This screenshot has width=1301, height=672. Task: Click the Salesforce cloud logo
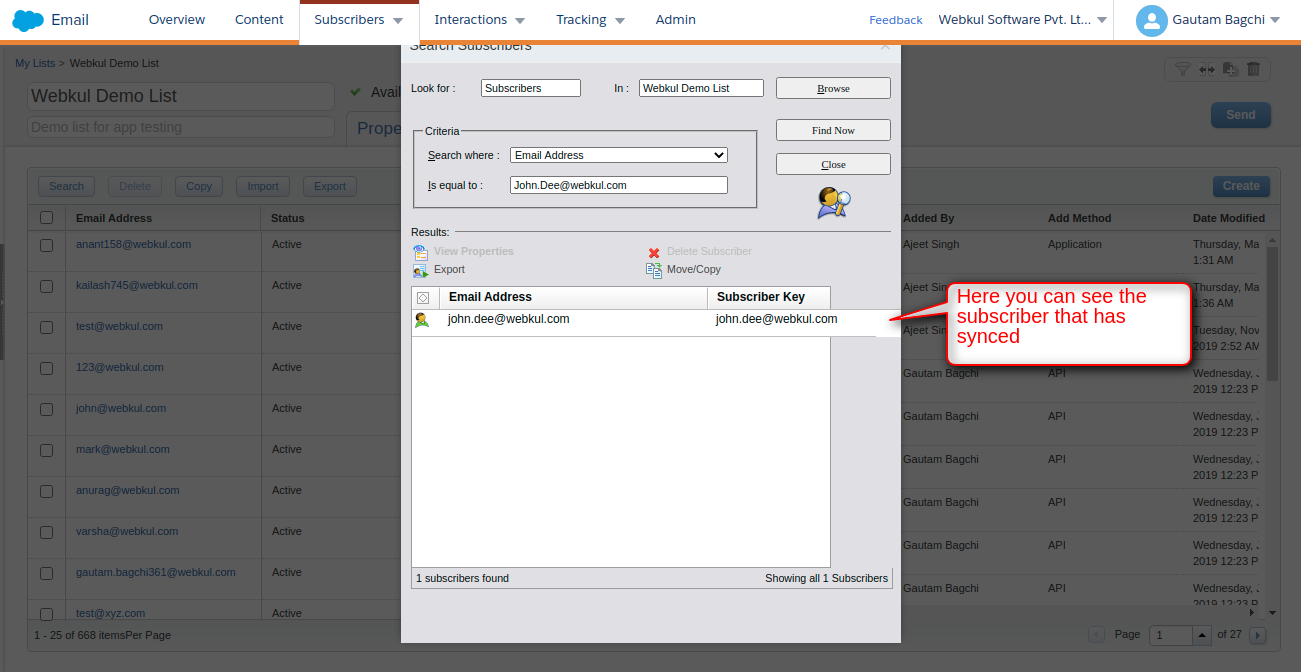pos(28,20)
